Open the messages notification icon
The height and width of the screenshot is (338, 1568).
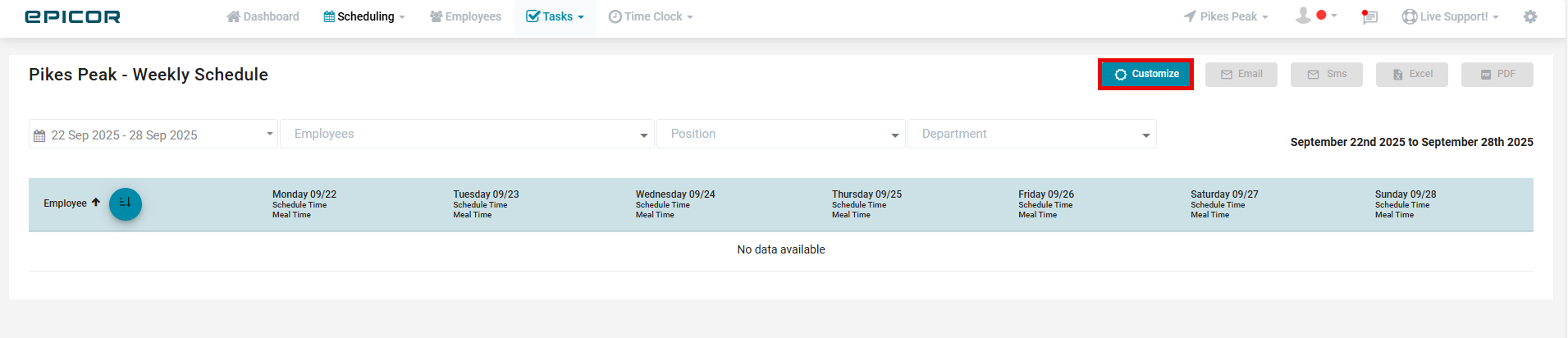[1369, 16]
